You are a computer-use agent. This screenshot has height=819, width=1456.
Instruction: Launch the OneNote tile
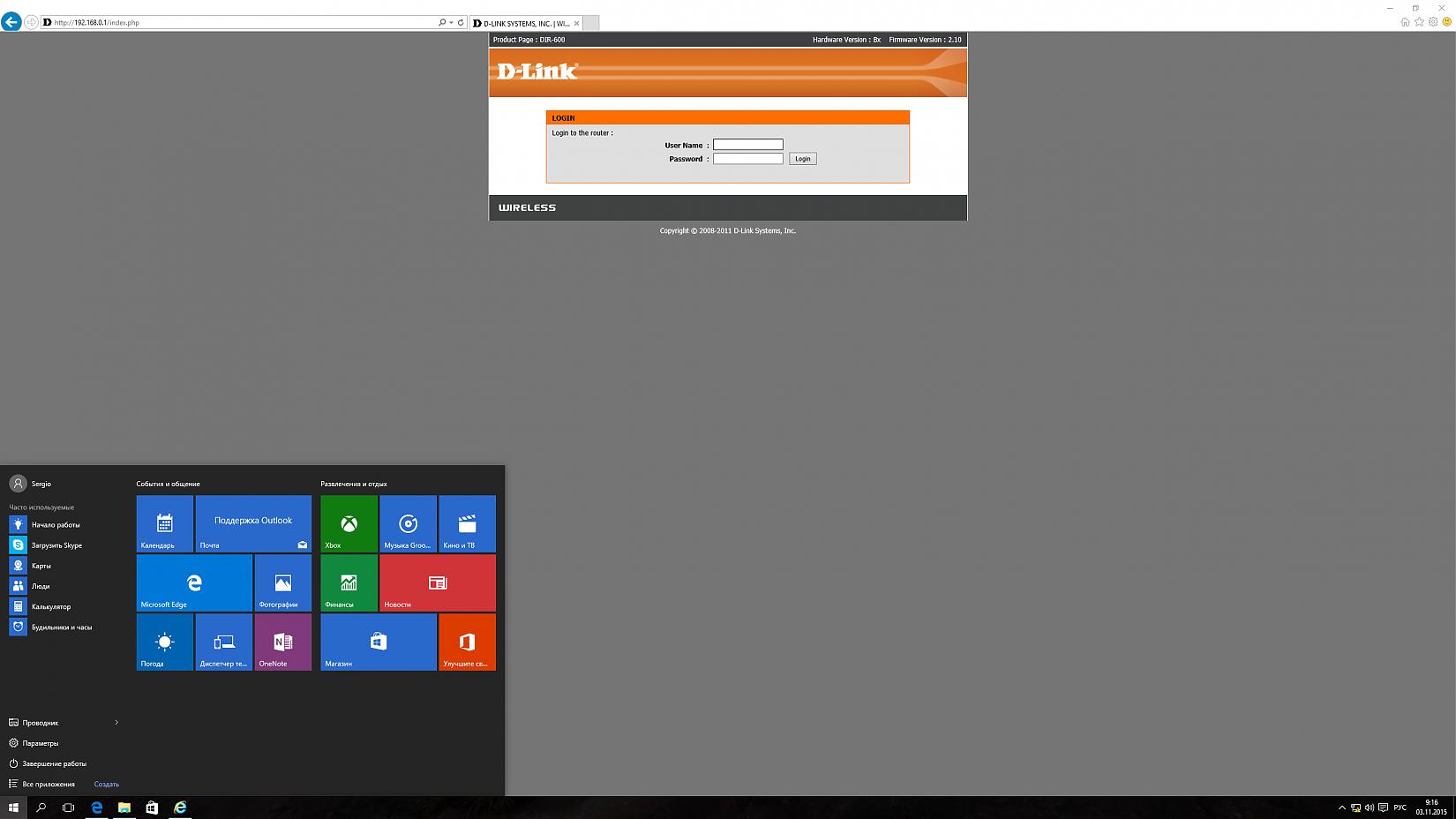pyautogui.click(x=283, y=642)
